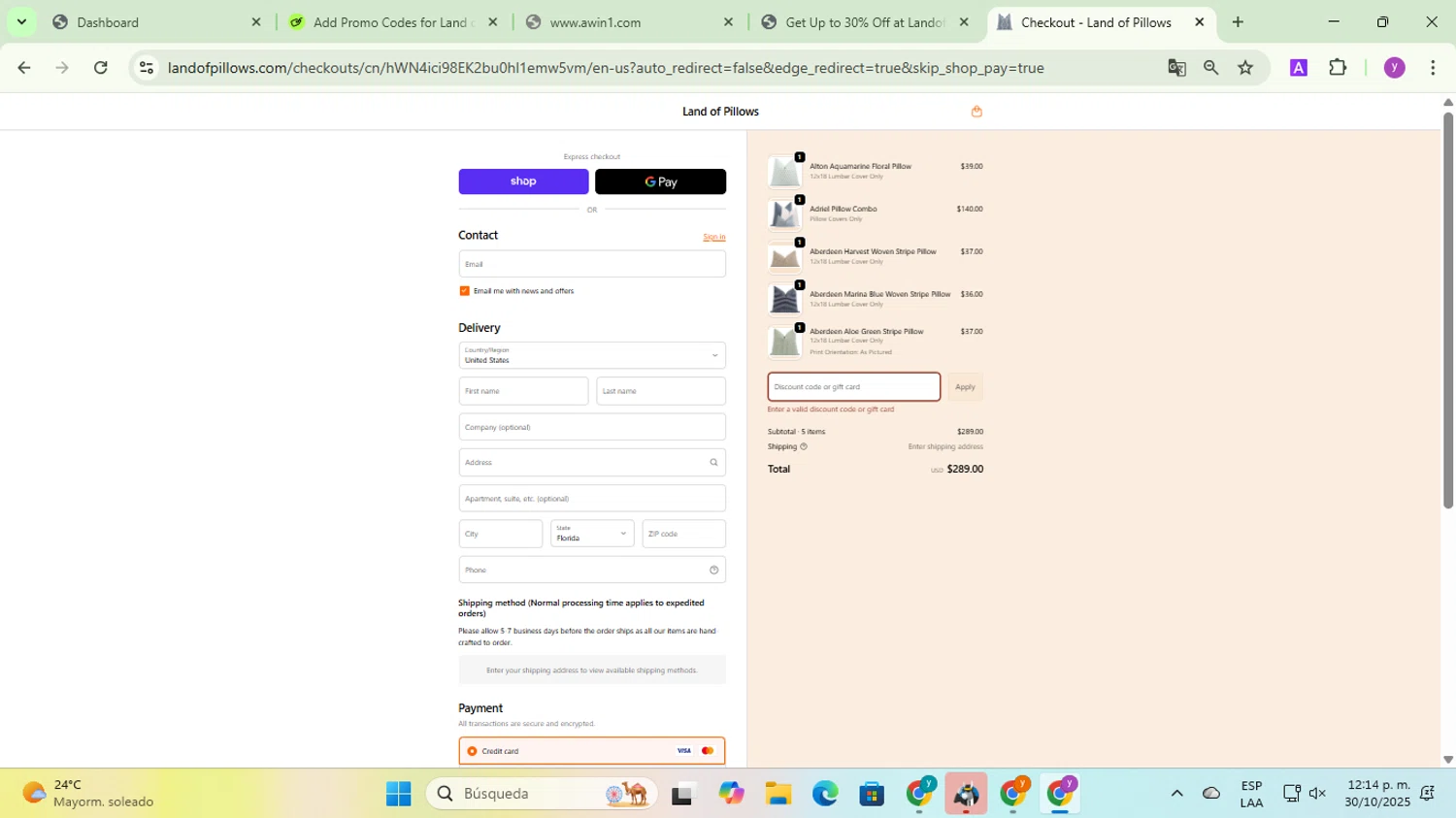Screen dimensions: 1456x818
Task: Click the Shop Pay express checkout button
Action: tap(523, 181)
